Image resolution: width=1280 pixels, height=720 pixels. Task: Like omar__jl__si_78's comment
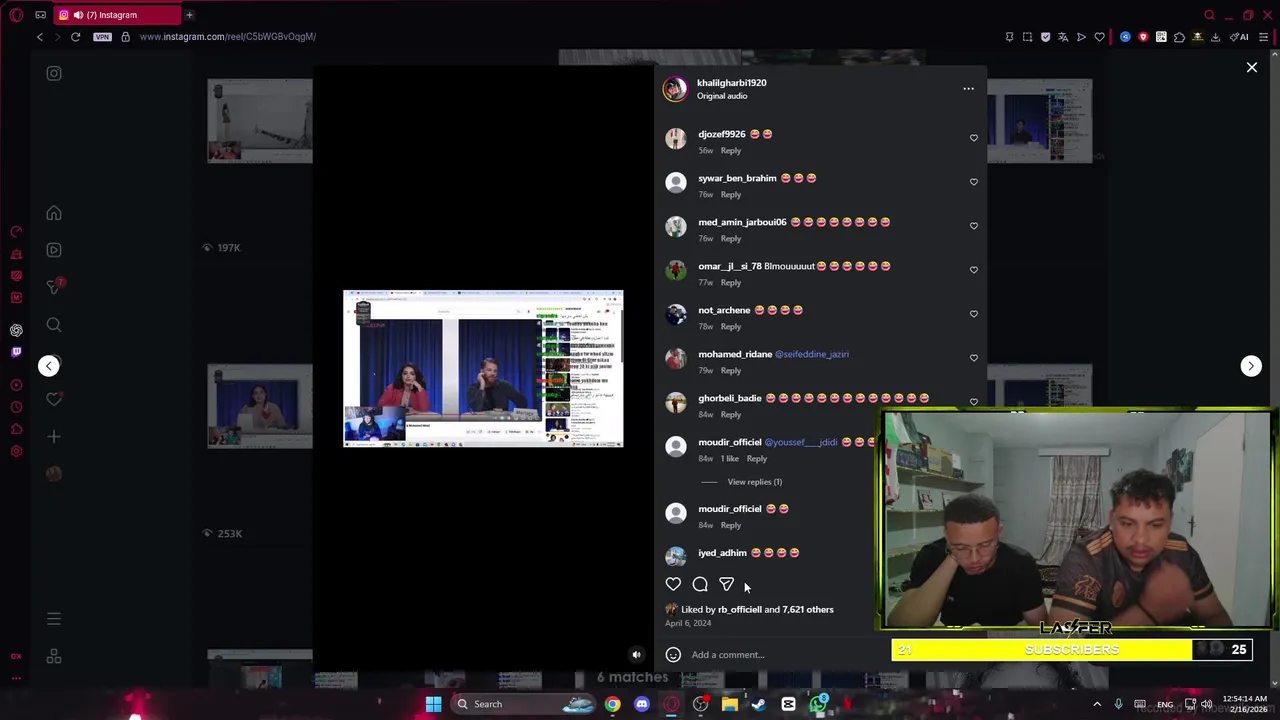(x=974, y=270)
